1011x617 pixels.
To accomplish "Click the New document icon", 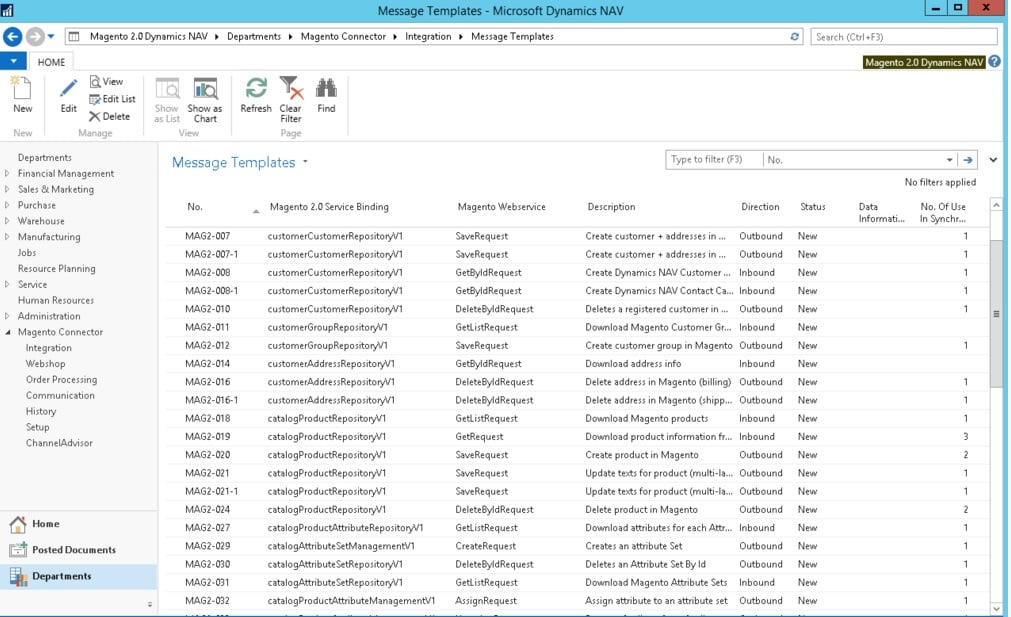I will pyautogui.click(x=22, y=88).
